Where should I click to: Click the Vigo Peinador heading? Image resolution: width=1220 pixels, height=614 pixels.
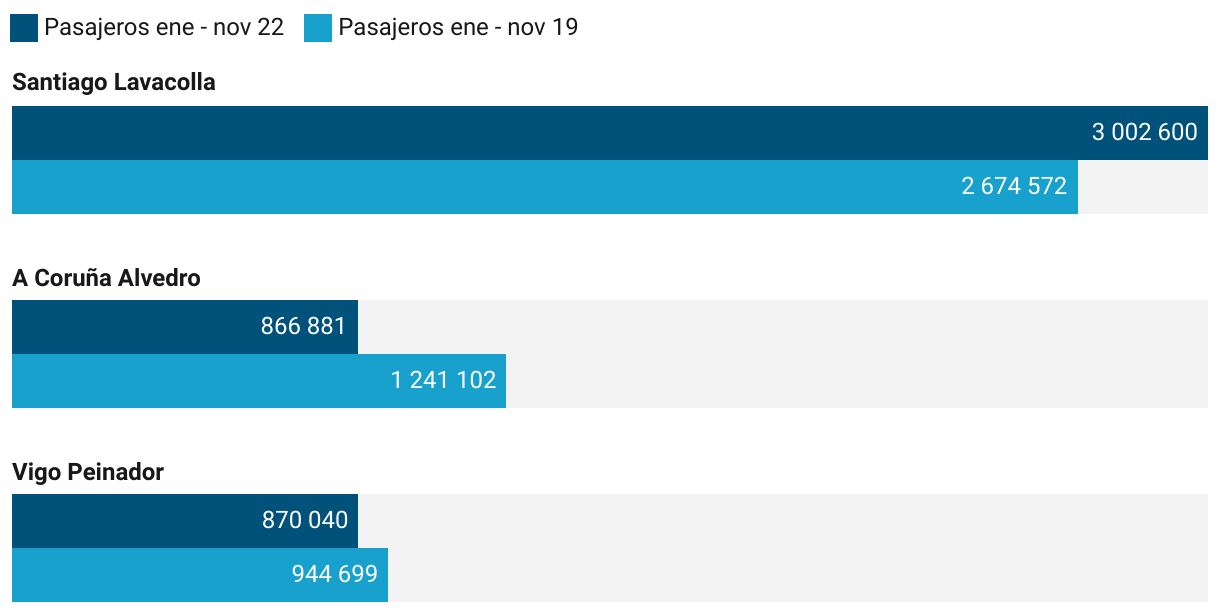click(88, 472)
